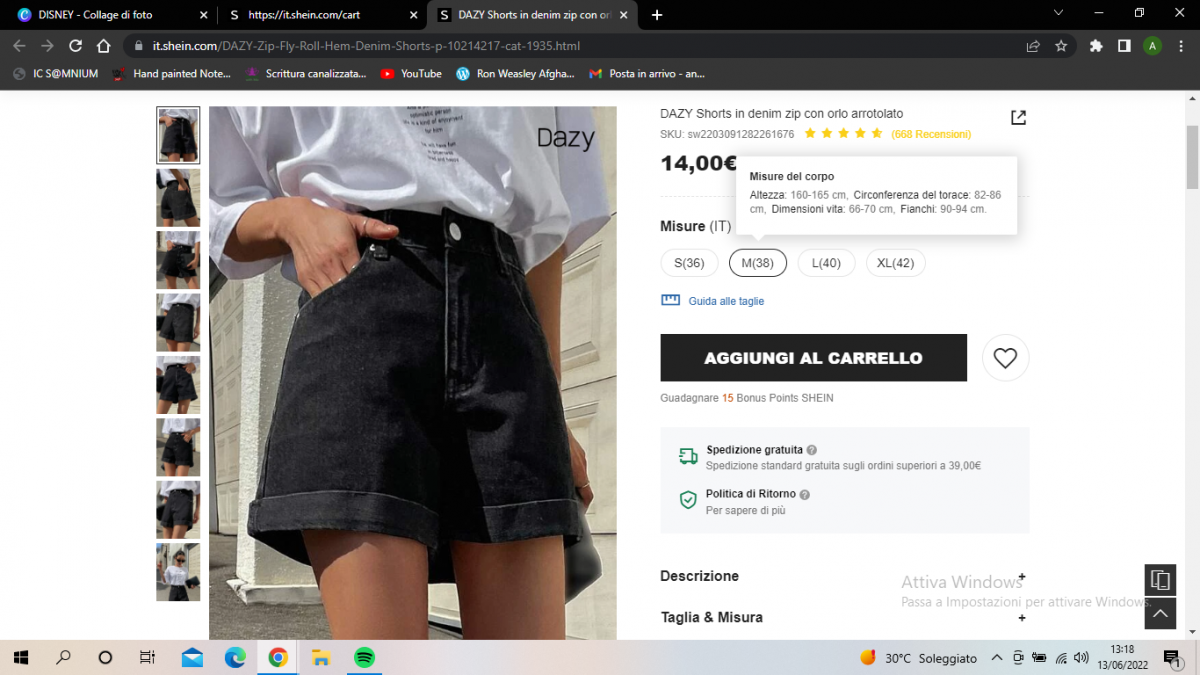Open Microsoft Edge from the taskbar
This screenshot has height=675, width=1200.
tap(235, 658)
